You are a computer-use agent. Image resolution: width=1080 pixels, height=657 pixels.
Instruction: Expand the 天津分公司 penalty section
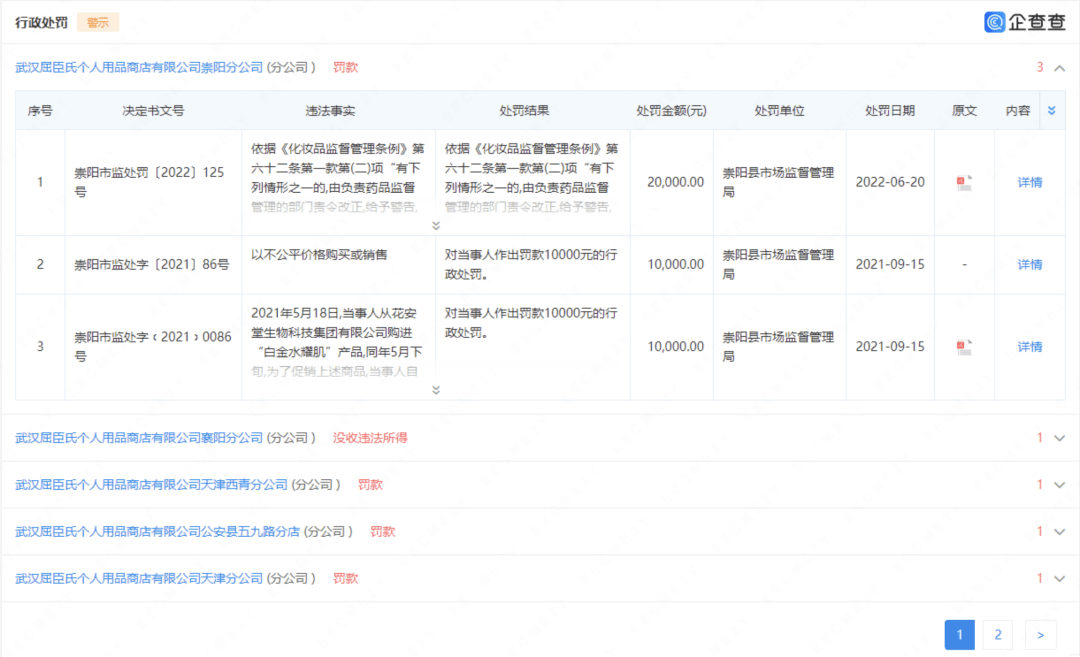tap(1060, 578)
